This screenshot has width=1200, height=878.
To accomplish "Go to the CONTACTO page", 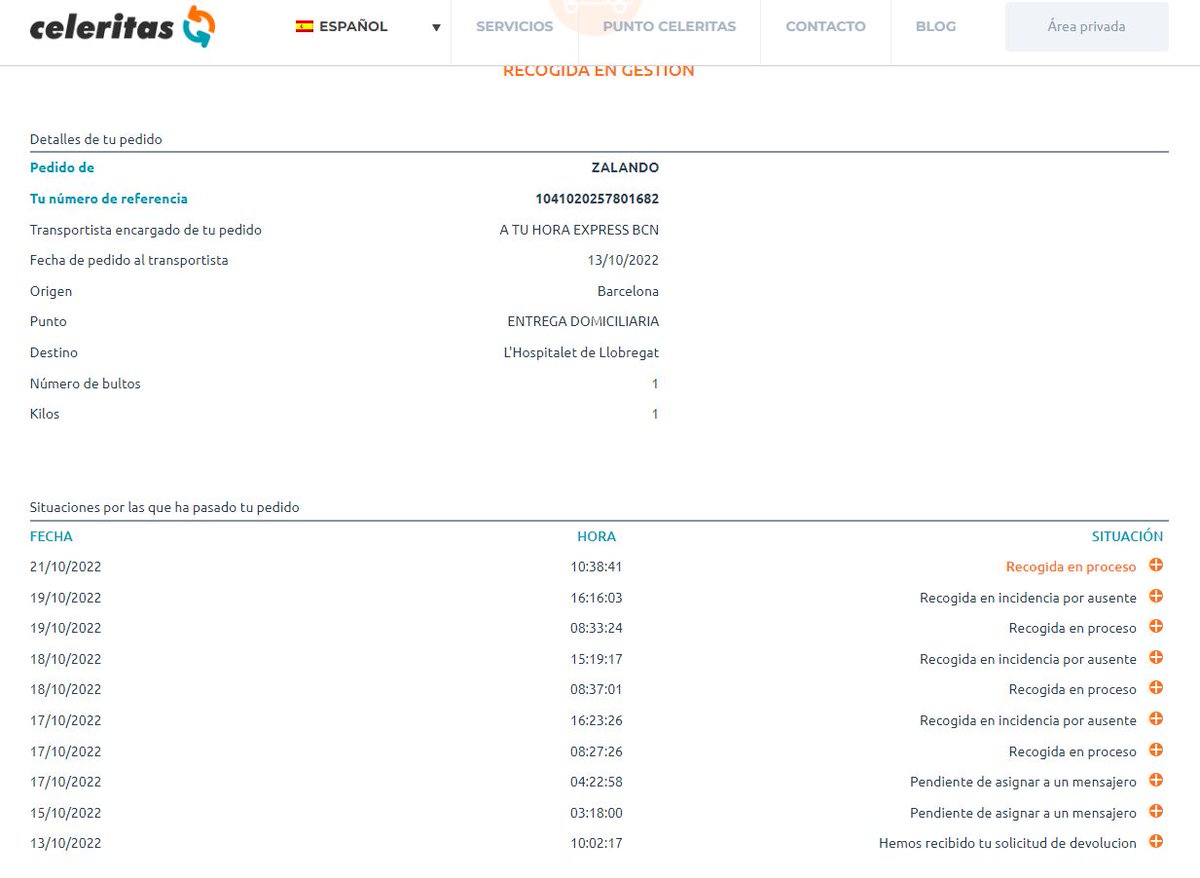I will [x=826, y=27].
